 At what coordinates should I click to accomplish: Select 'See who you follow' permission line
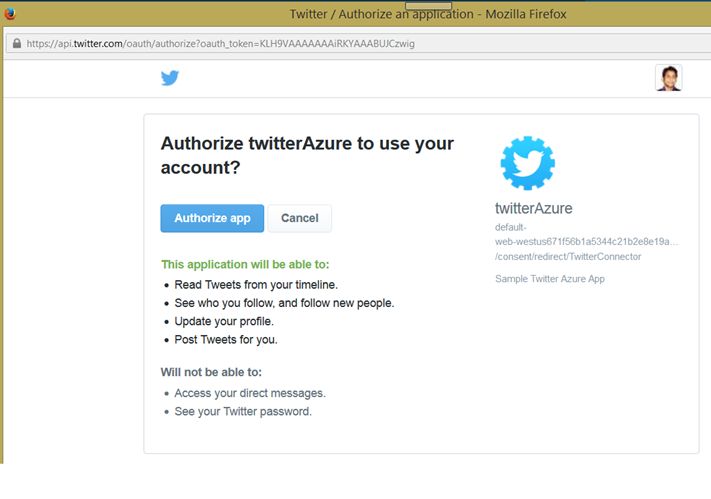[284, 303]
